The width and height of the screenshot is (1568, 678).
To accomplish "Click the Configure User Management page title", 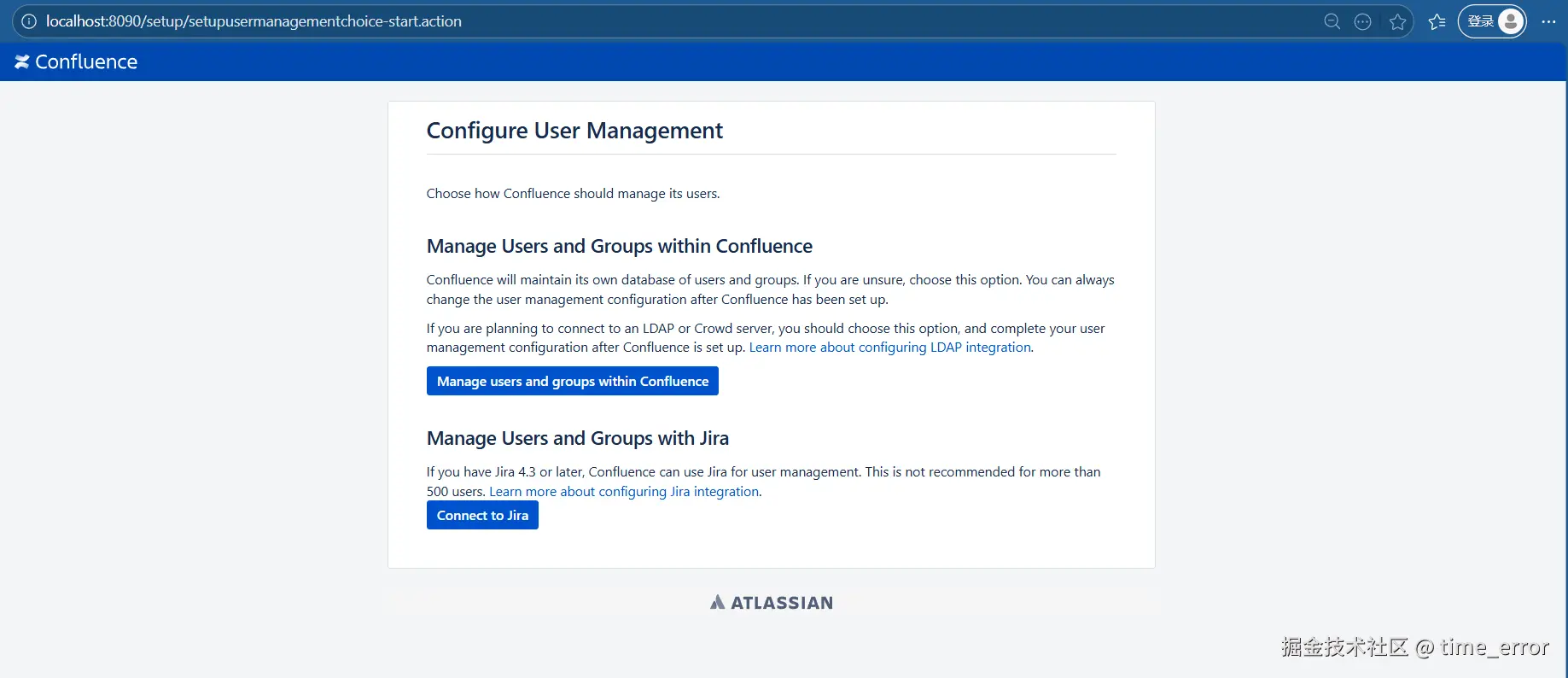I will pos(574,131).
